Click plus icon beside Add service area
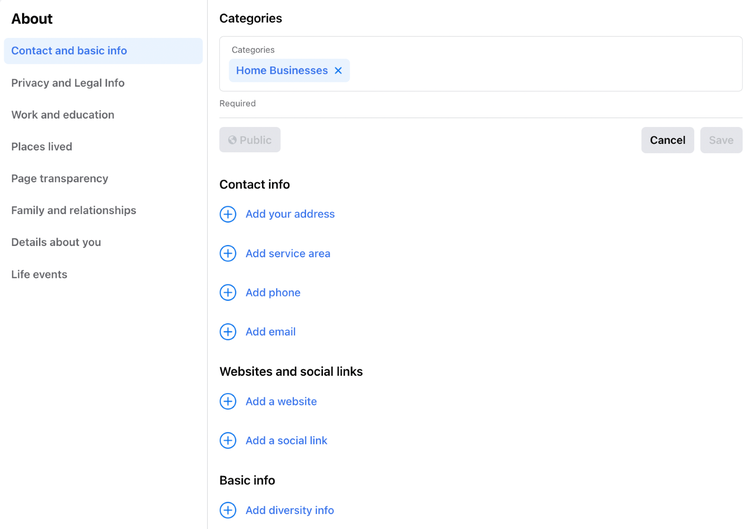The height and width of the screenshot is (529, 750). pyautogui.click(x=228, y=253)
